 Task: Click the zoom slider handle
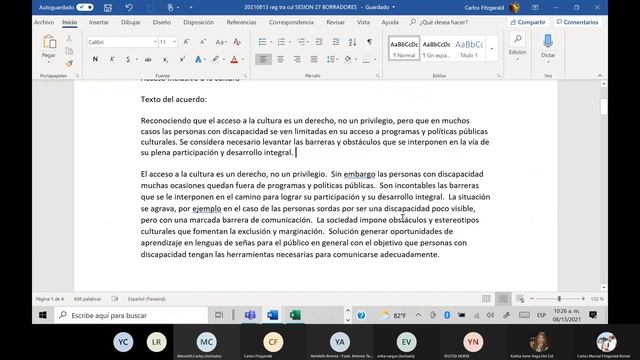(559, 299)
